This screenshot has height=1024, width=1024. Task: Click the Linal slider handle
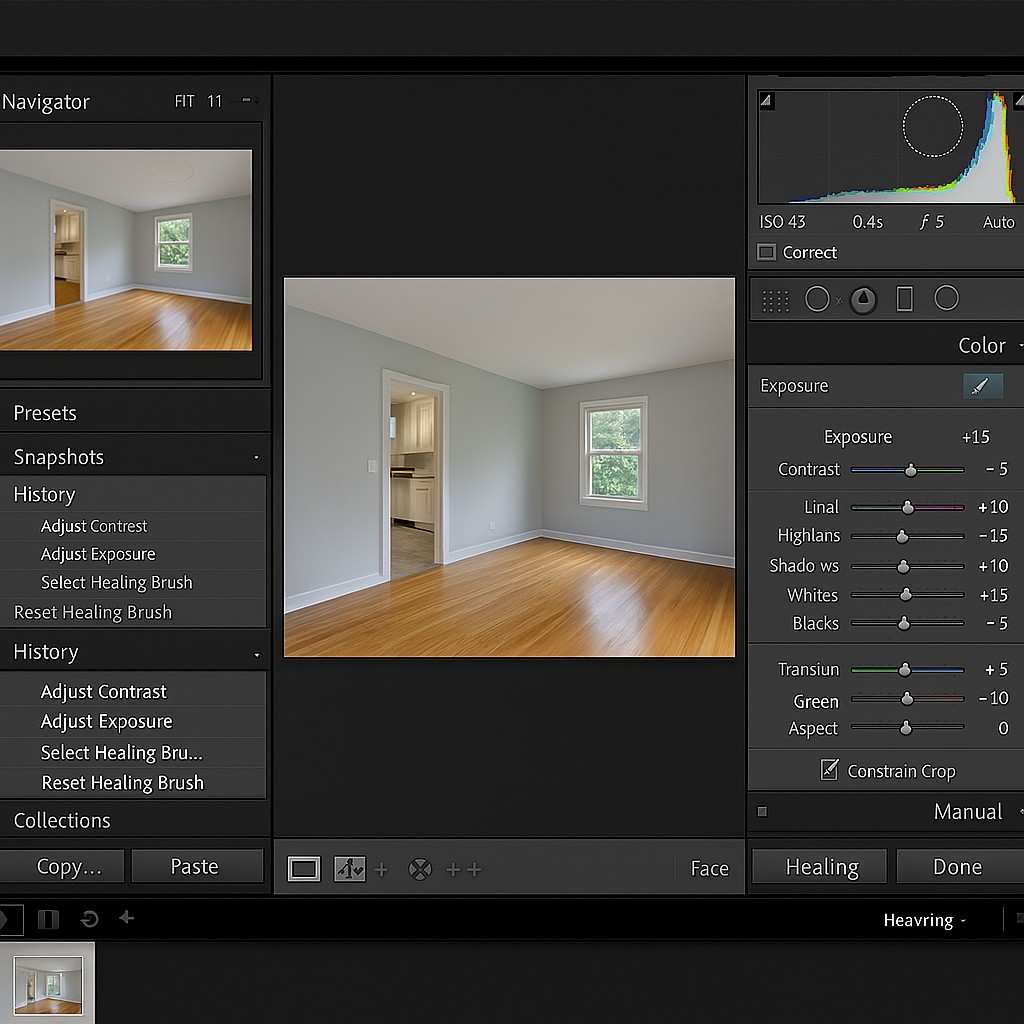(x=908, y=507)
